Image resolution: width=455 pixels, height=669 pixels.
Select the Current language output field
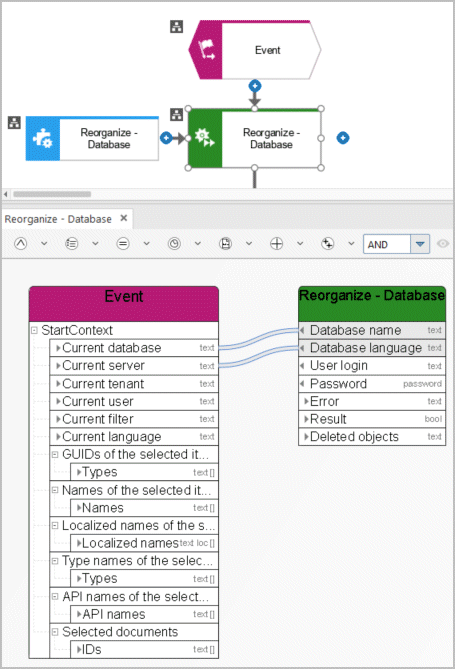point(134,436)
